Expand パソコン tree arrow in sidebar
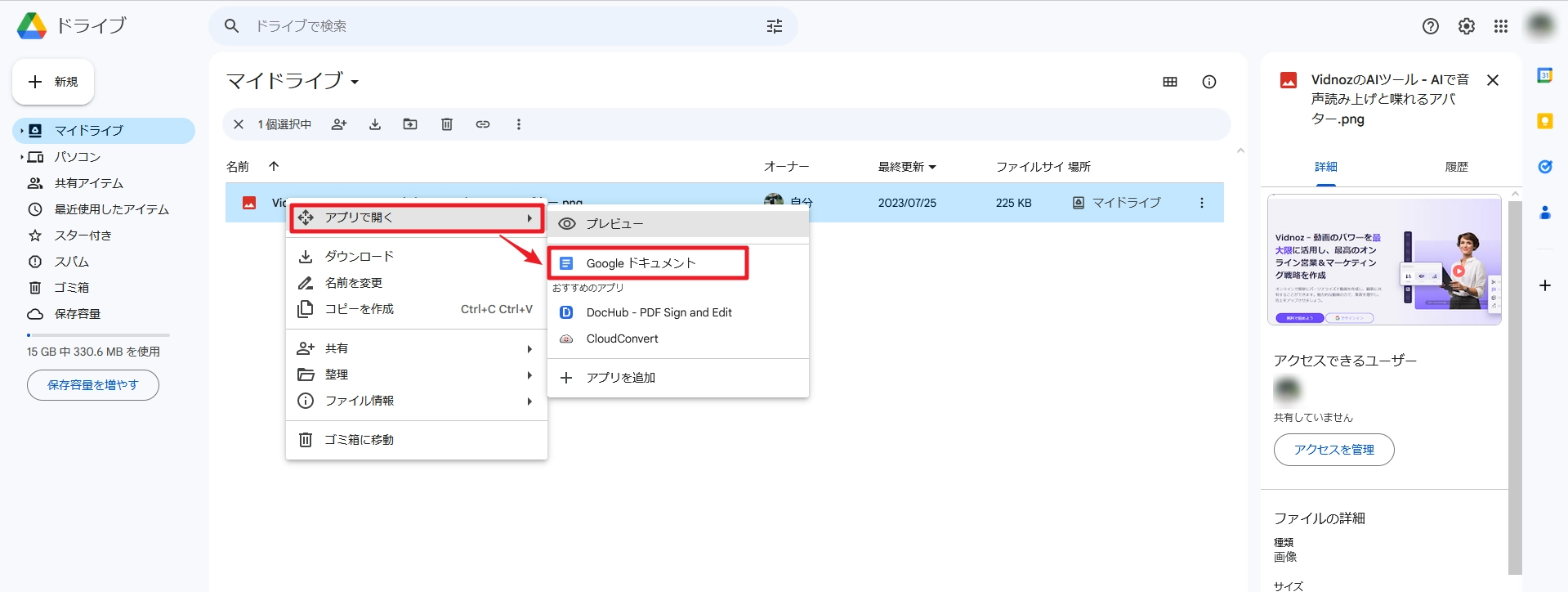Screen dimensions: 1568x592 pyautogui.click(x=22, y=157)
